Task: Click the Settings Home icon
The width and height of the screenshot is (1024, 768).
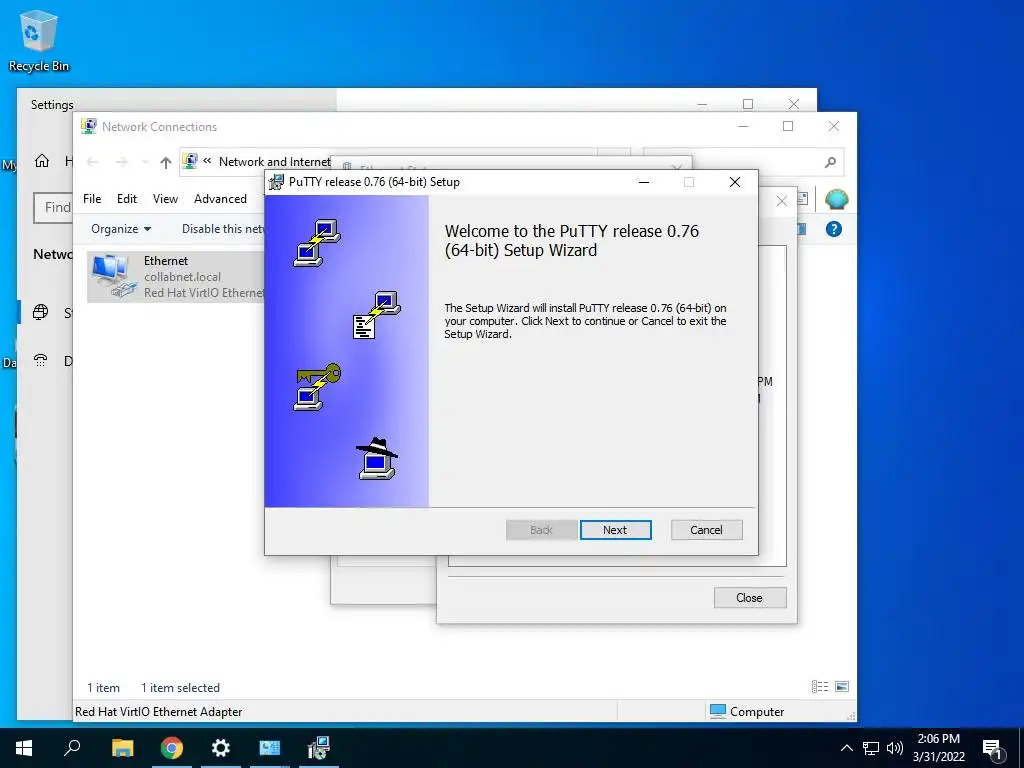Action: (42, 161)
